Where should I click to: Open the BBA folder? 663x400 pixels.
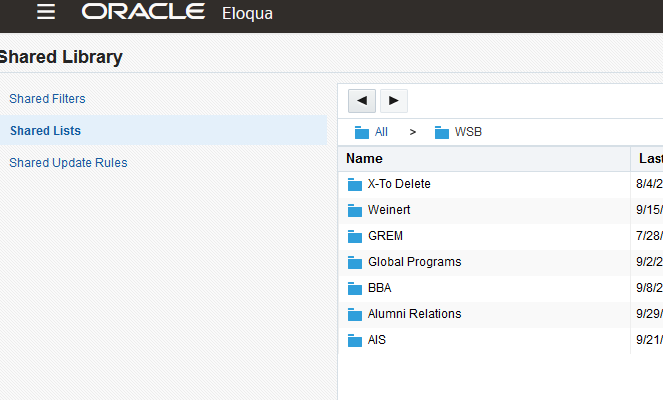tap(379, 288)
